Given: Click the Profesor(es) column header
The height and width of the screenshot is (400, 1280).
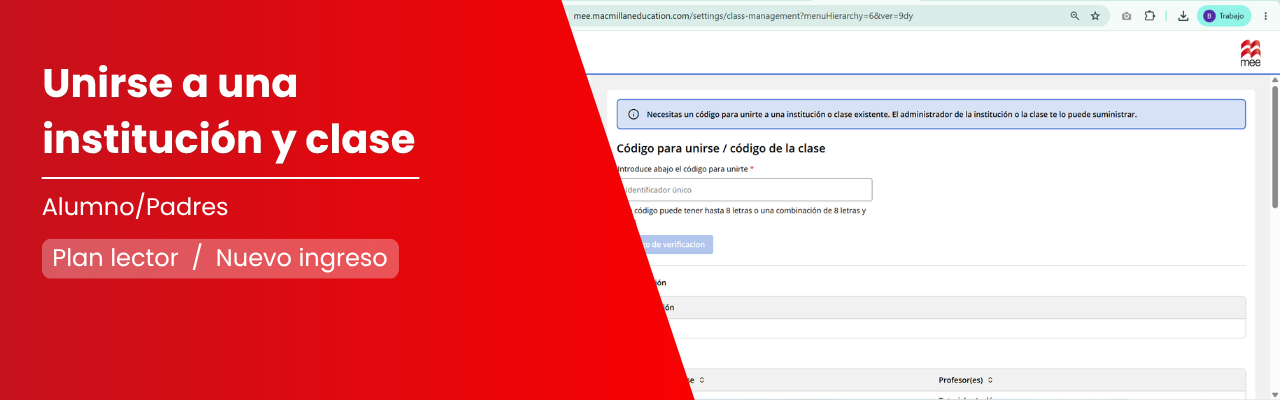Looking at the screenshot, I should click(961, 380).
